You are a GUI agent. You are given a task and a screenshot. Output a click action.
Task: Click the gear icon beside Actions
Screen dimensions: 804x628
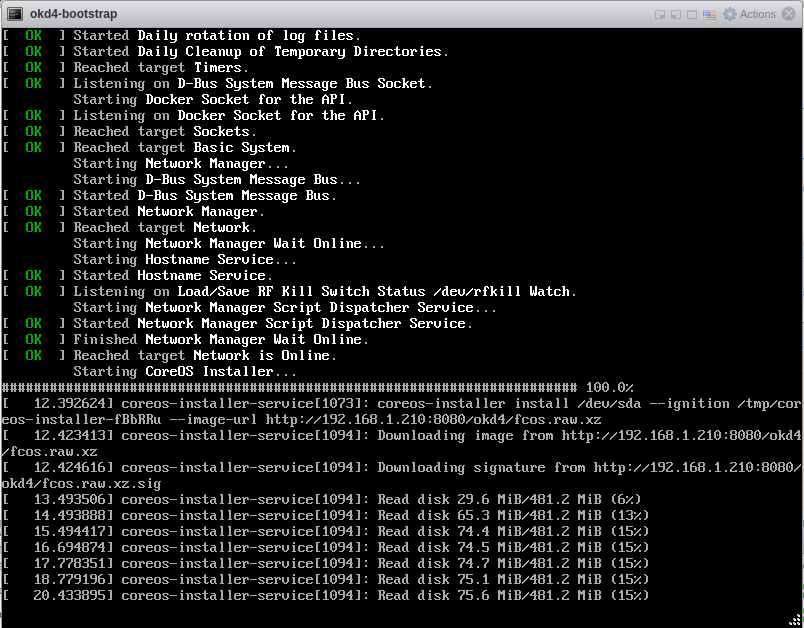point(730,13)
